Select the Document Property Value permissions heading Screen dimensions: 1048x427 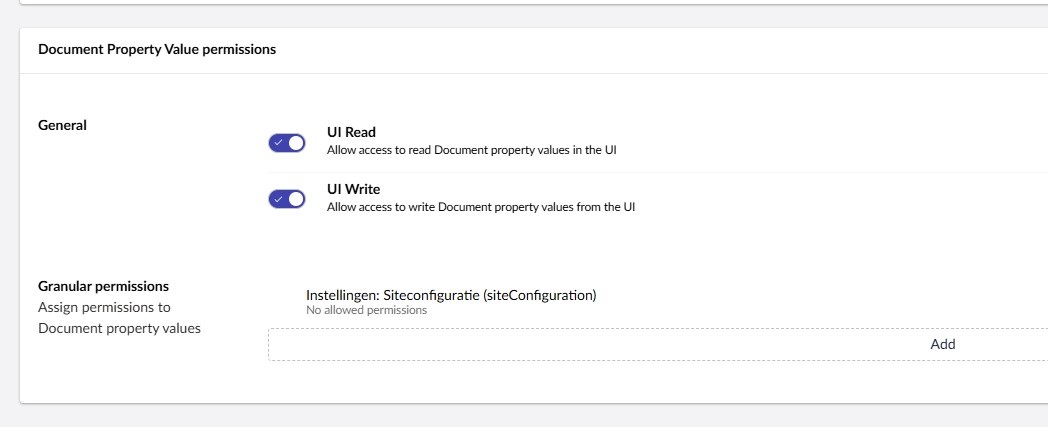coord(157,49)
